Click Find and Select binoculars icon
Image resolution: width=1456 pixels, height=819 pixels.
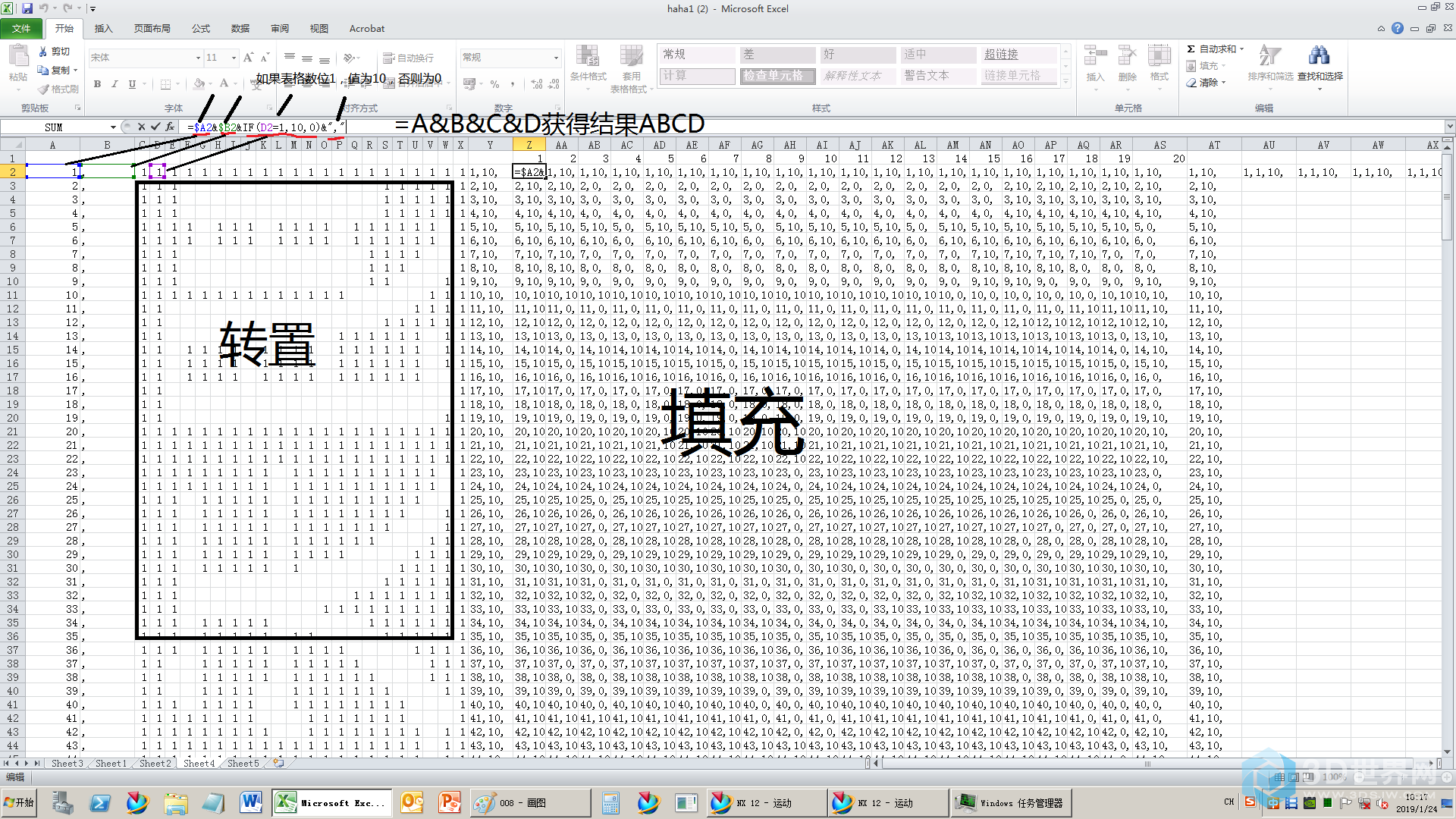(1319, 55)
